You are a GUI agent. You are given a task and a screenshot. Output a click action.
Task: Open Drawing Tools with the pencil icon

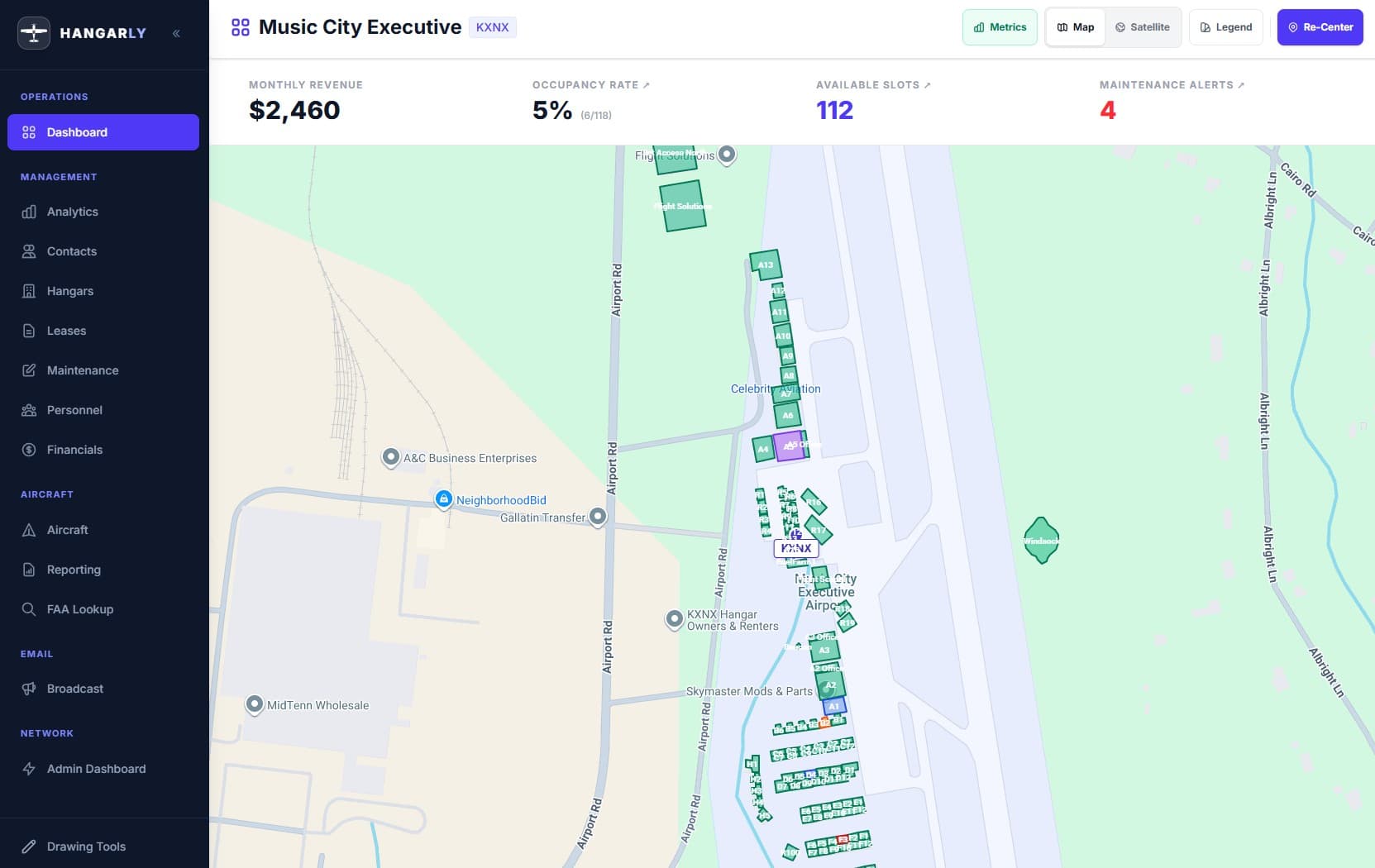(29, 847)
